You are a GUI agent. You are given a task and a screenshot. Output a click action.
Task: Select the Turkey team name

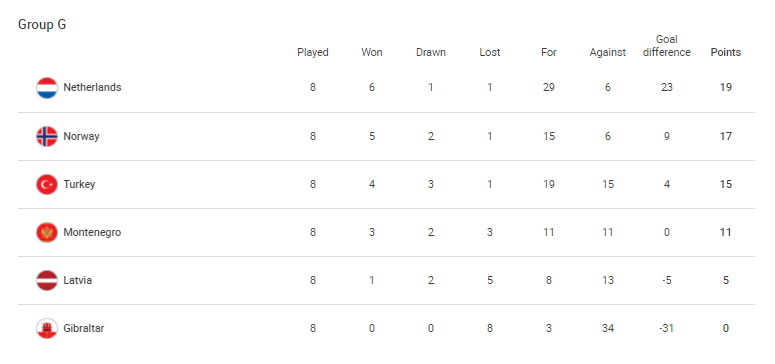pos(79,184)
